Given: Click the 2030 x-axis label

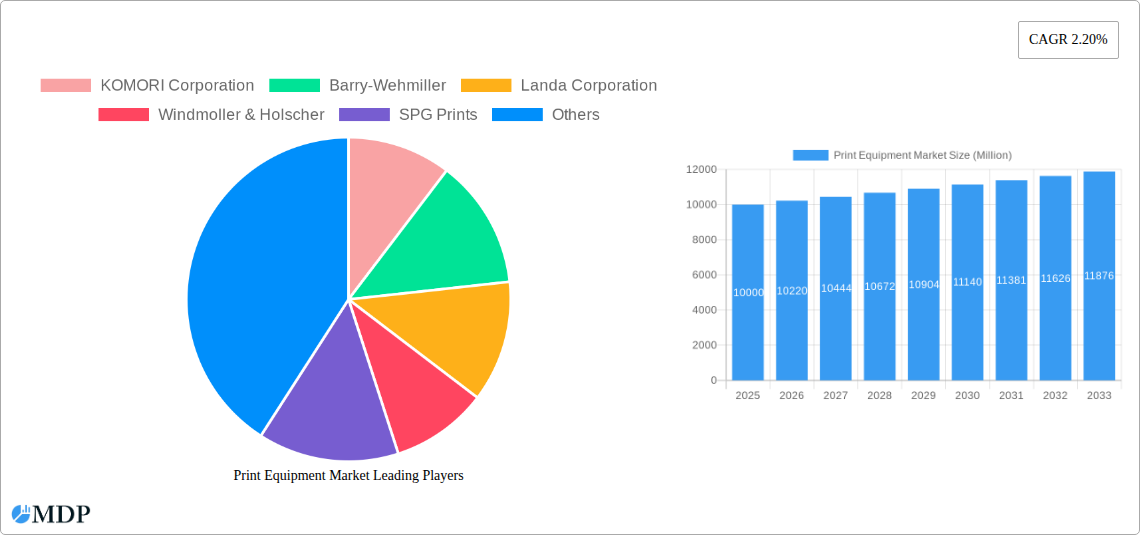Looking at the screenshot, I should click(968, 395).
